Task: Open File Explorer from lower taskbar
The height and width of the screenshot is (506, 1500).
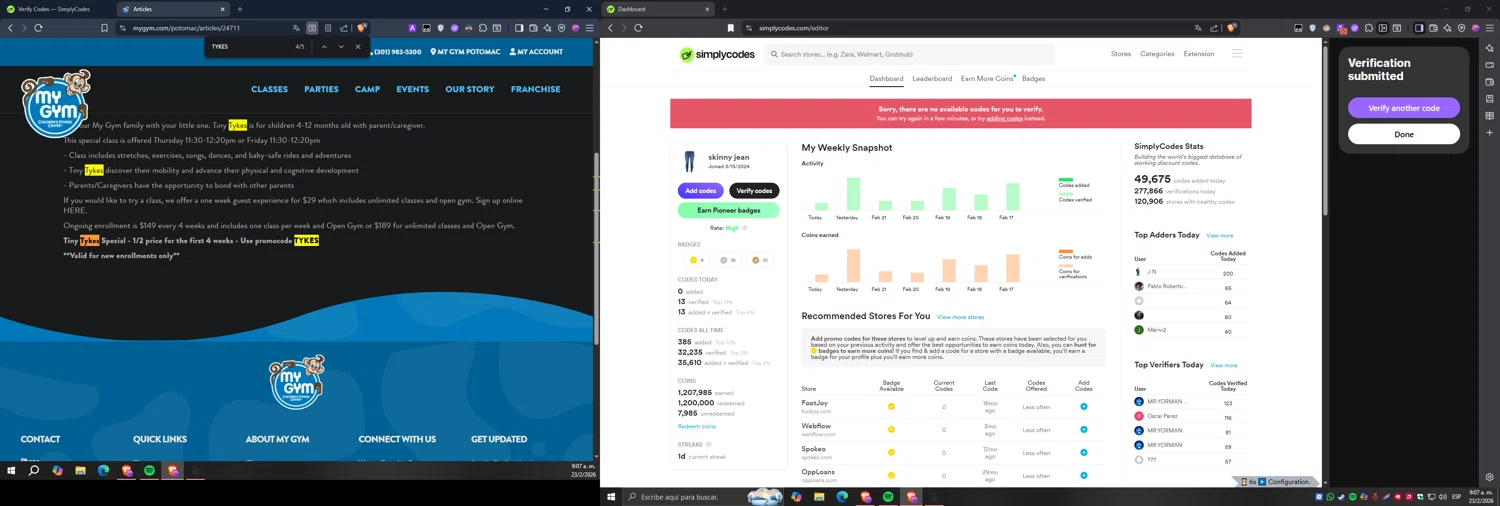Action: click(819, 497)
